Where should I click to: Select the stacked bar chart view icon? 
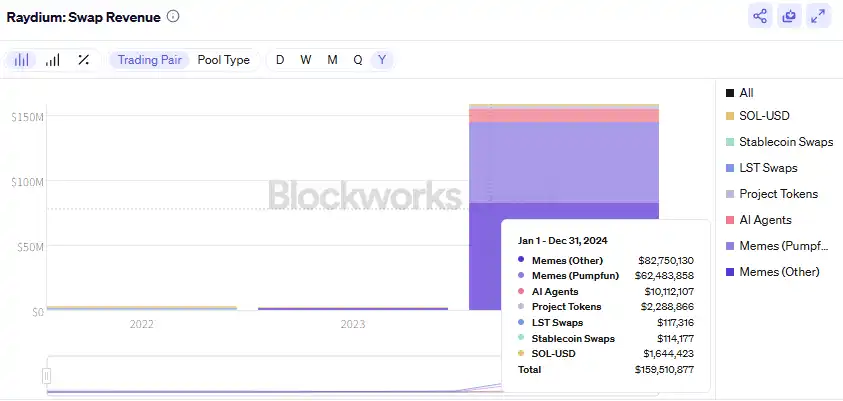(21, 60)
